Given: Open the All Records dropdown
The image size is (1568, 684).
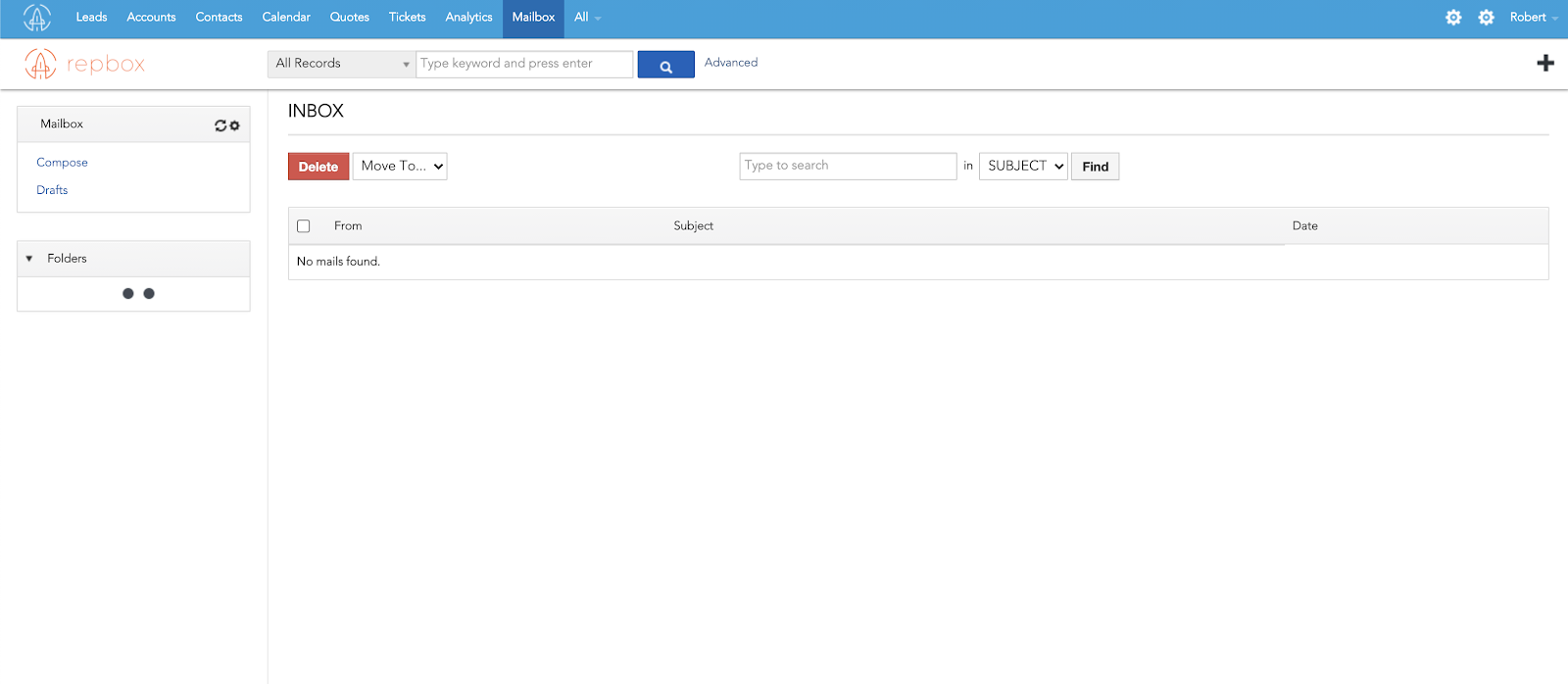Looking at the screenshot, I should coord(341,64).
